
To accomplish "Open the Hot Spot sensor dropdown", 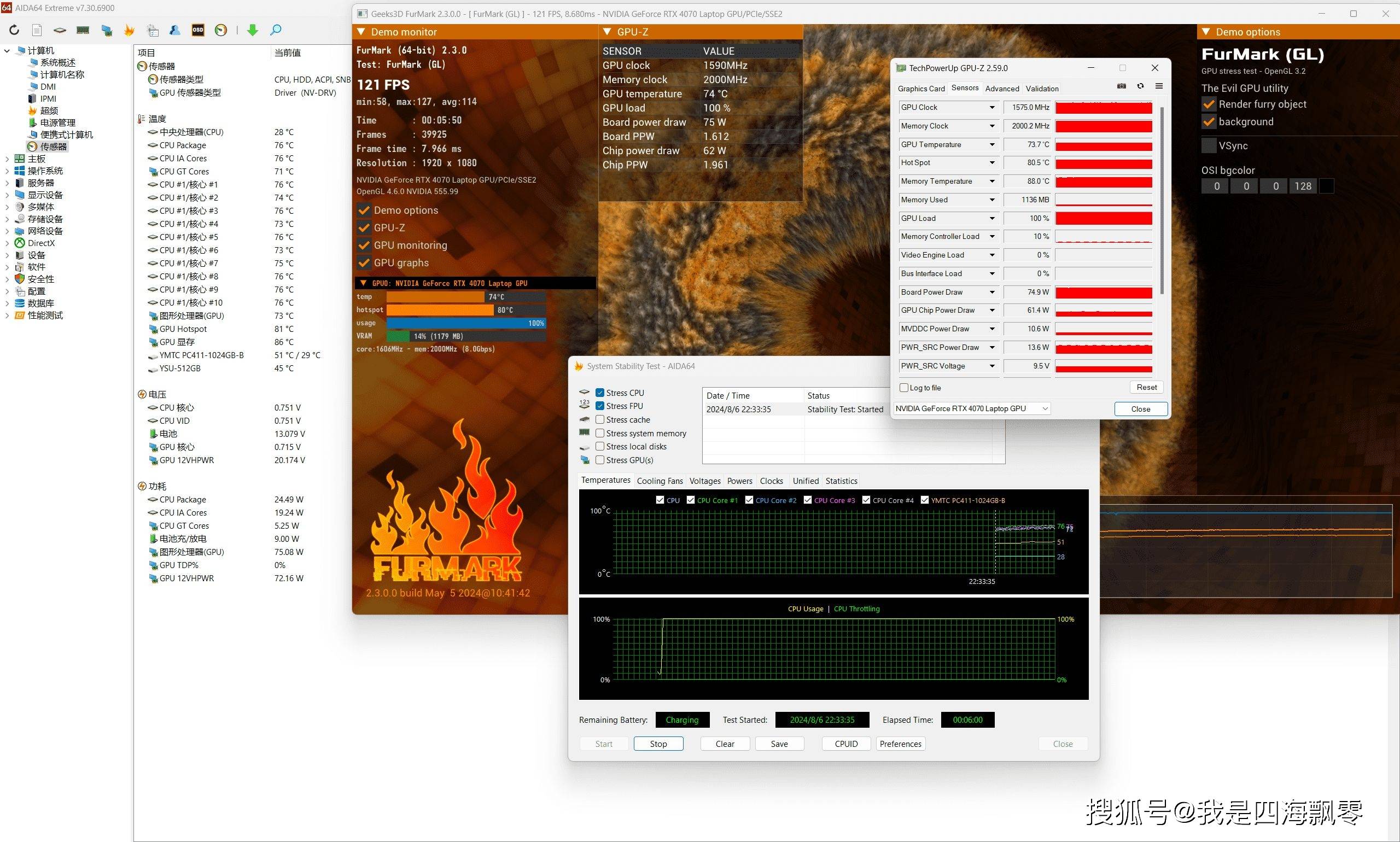I will [992, 163].
